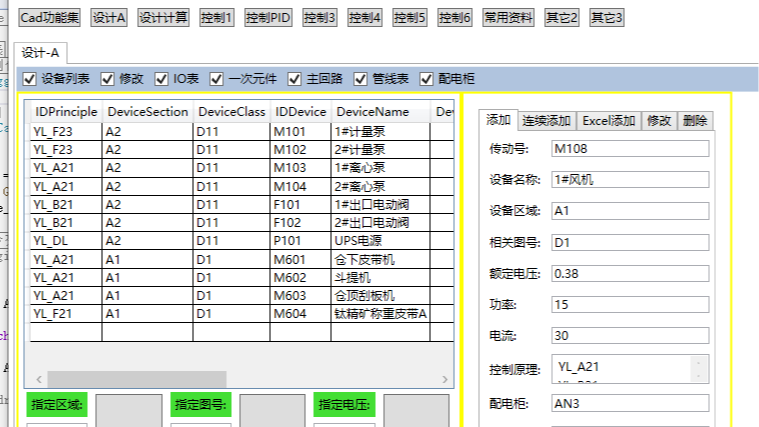Image resolution: width=759 pixels, height=427 pixels.
Task: Click the 控制1 button
Action: pos(217,18)
